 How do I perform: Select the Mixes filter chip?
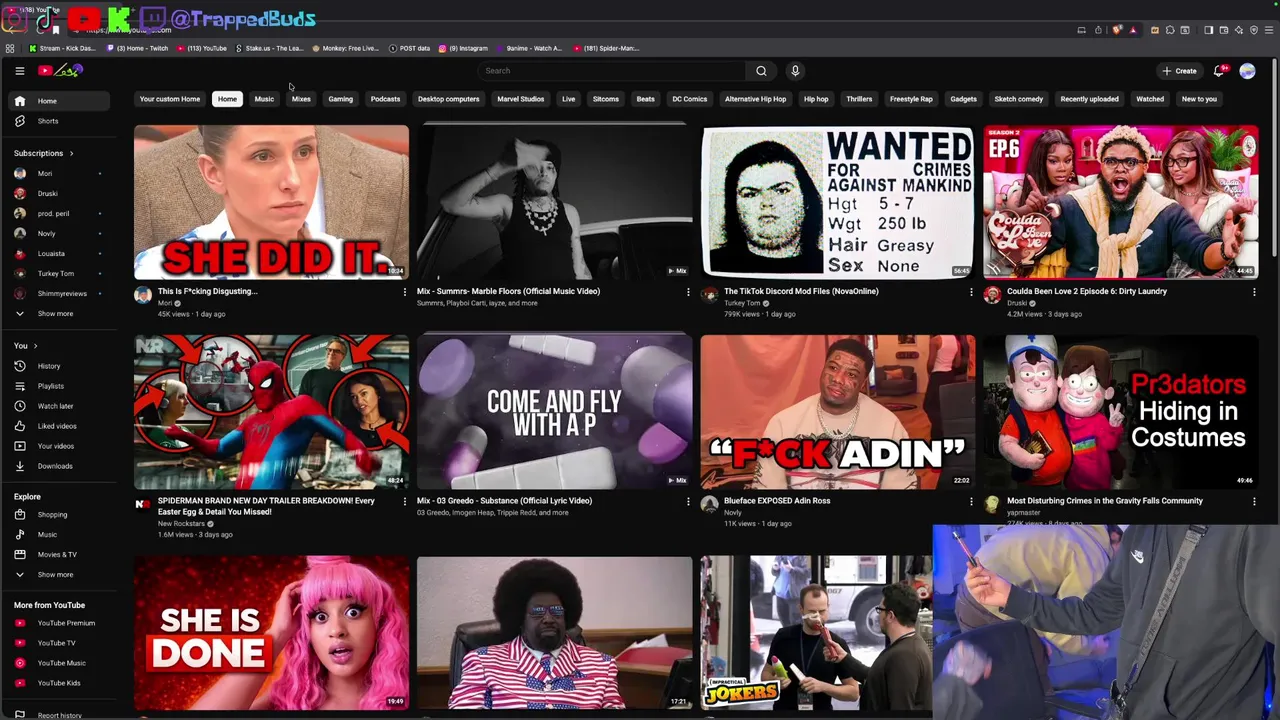[x=301, y=99]
